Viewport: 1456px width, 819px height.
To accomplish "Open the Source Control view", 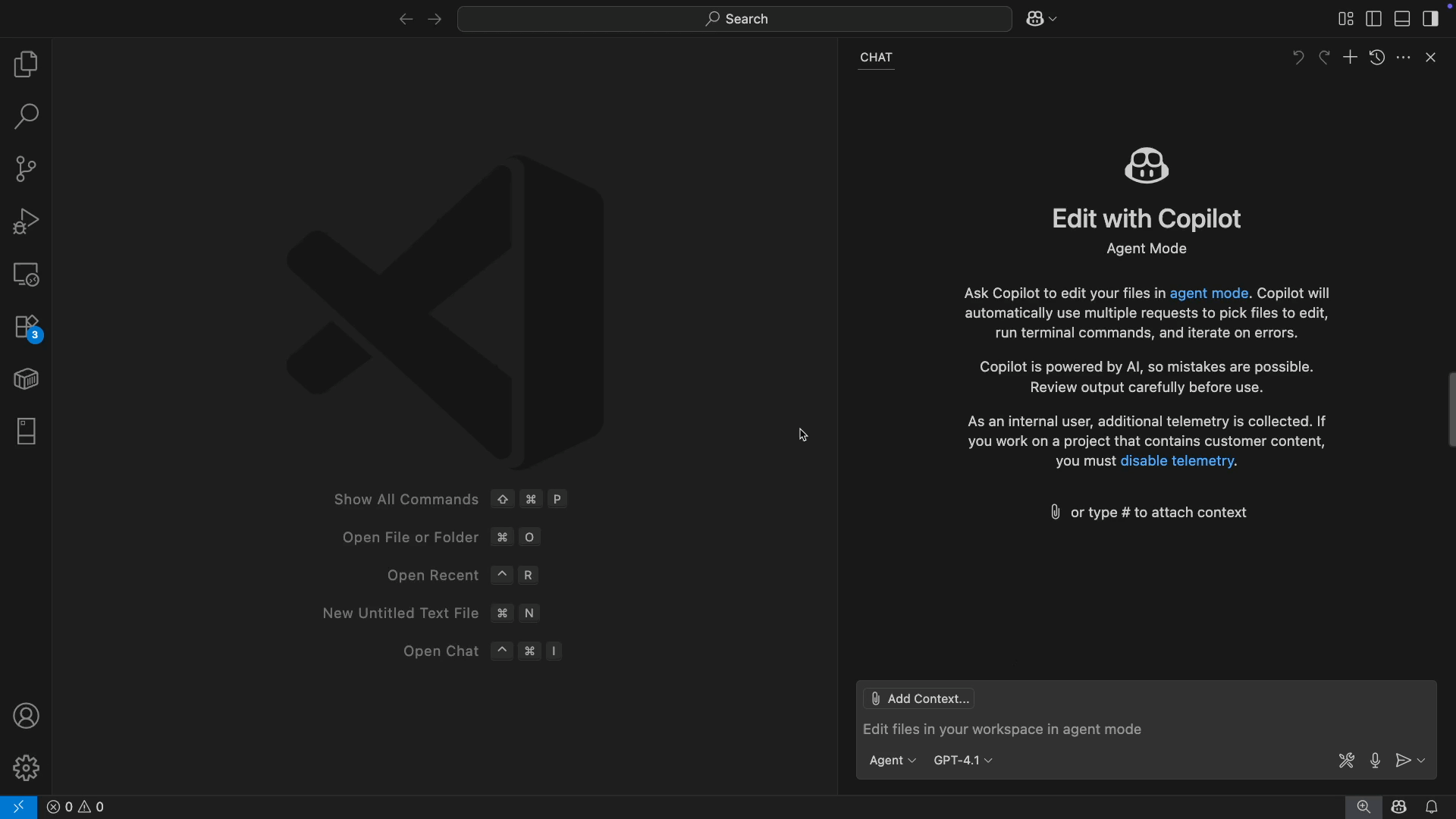I will tap(26, 169).
